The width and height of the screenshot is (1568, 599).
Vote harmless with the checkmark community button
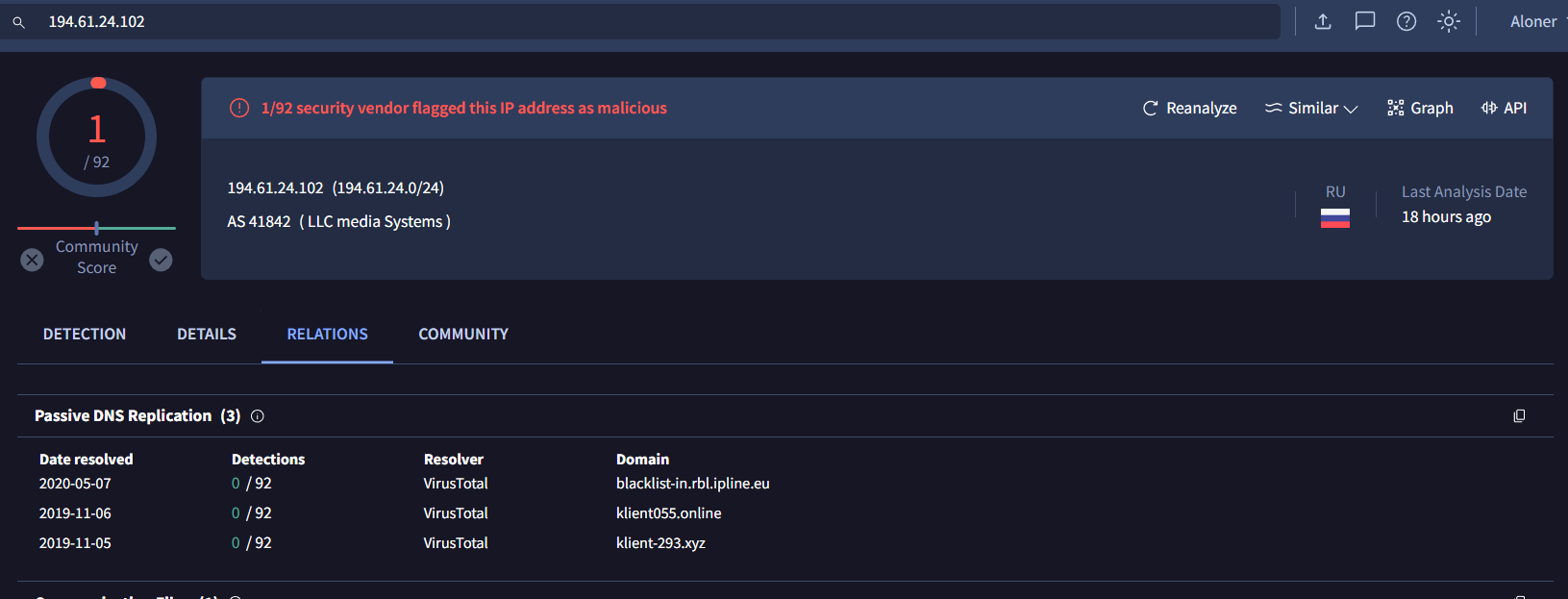162,260
